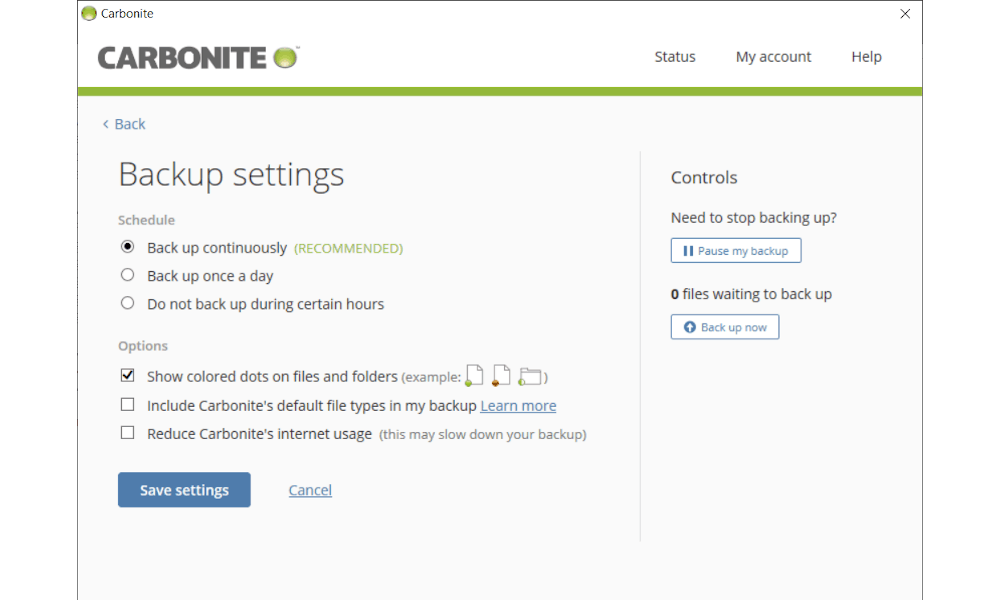This screenshot has height=600, width=1000.
Task: Uncheck Show colored dots on files
Action: click(127, 376)
